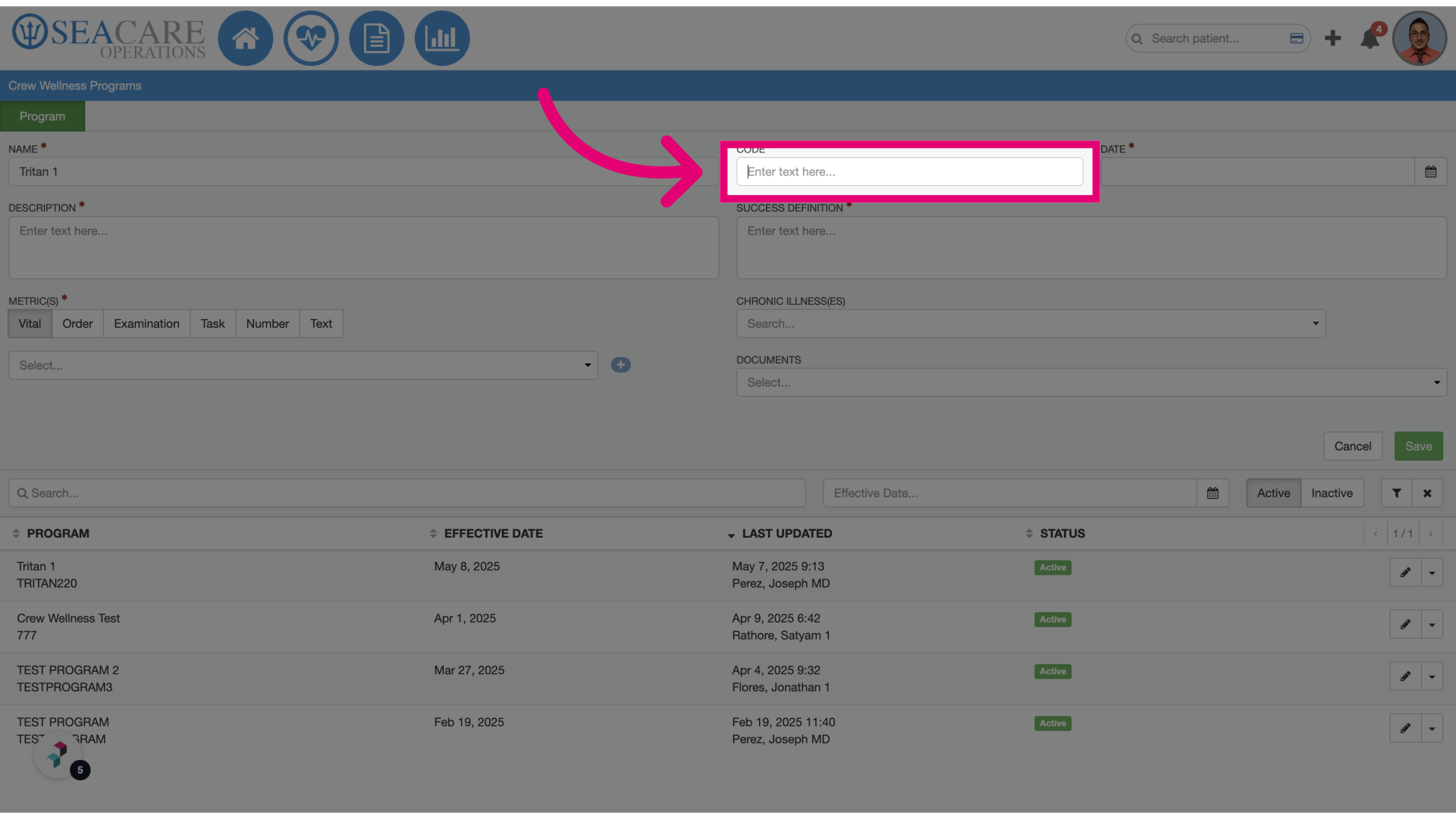Open the user profile avatar

(1420, 38)
